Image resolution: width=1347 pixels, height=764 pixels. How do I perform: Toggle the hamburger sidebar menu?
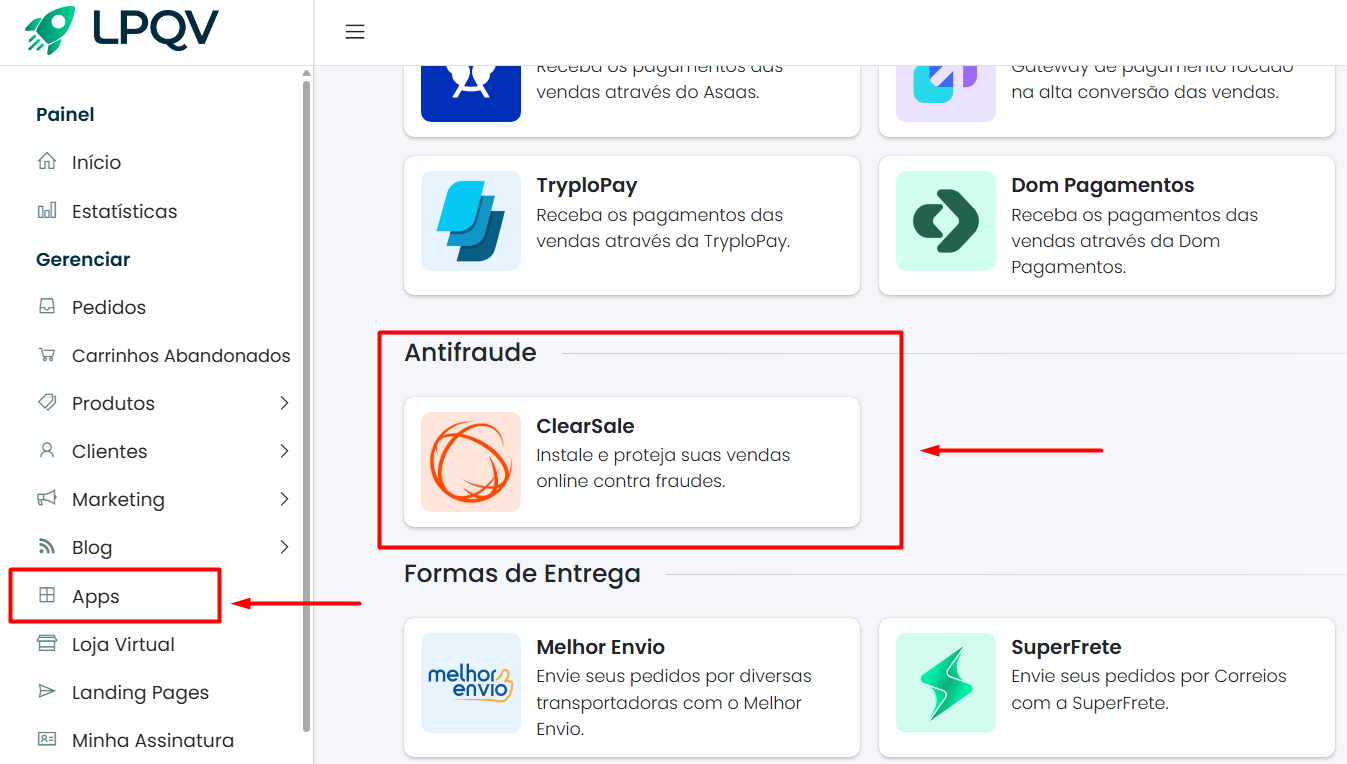pyautogui.click(x=355, y=32)
